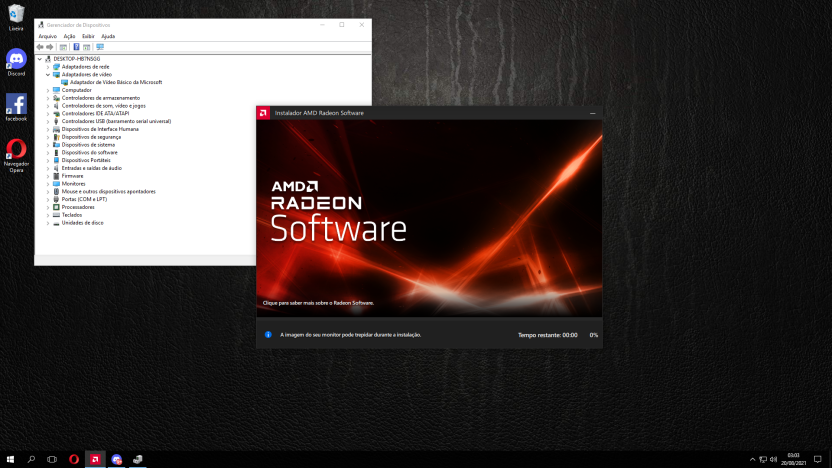Select Portas (COM e LPT)

(x=84, y=199)
